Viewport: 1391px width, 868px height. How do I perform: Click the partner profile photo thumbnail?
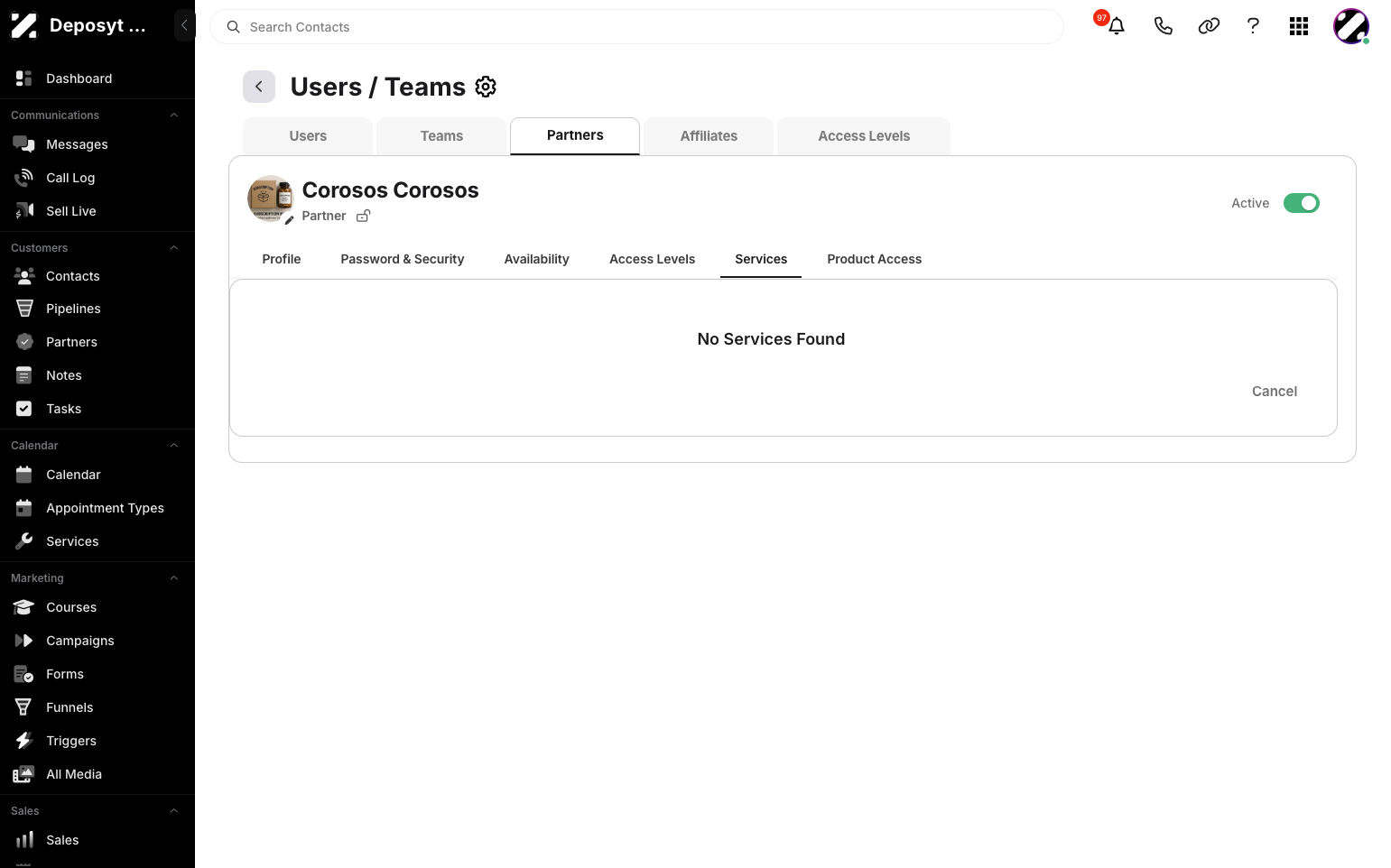[271, 199]
